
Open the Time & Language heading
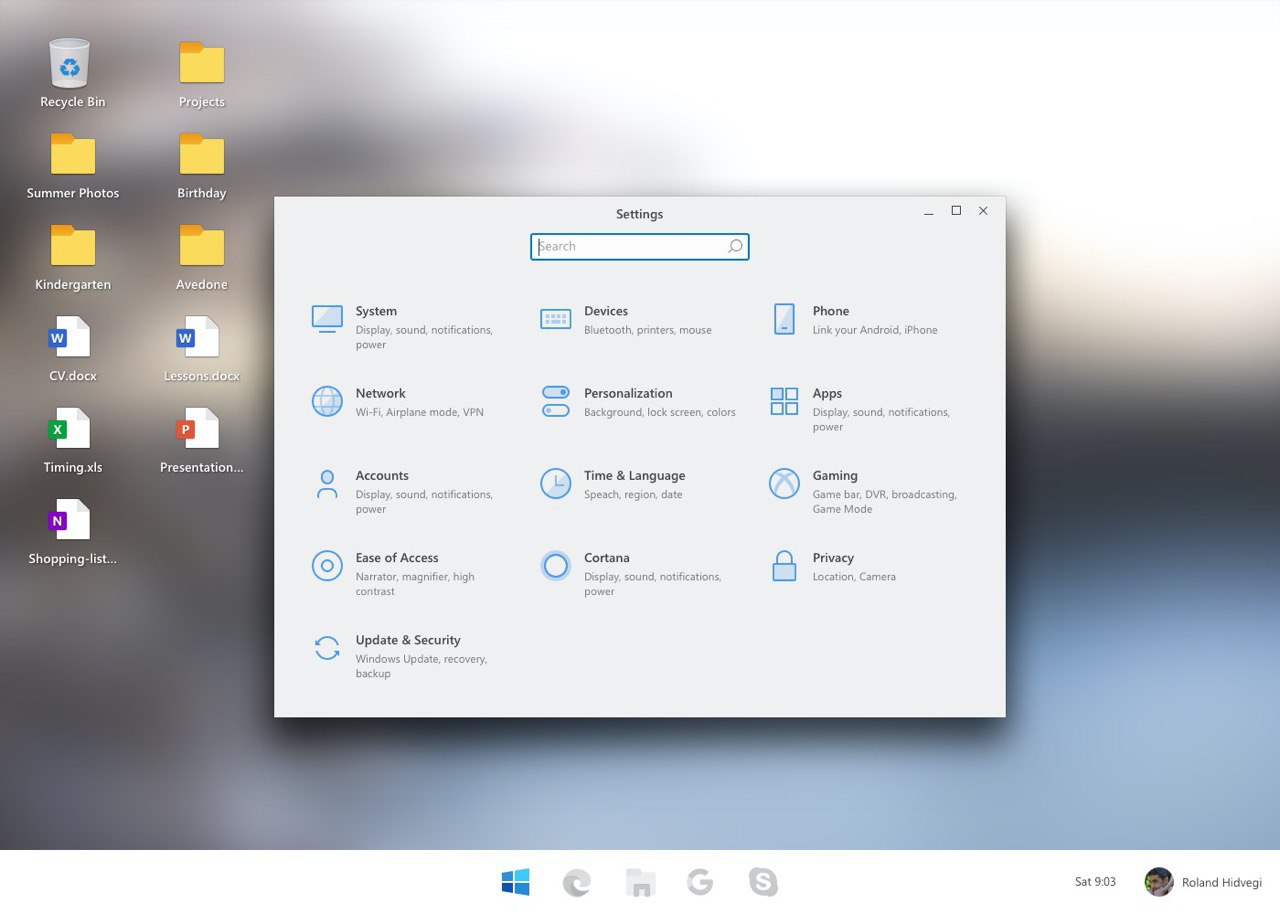pos(635,476)
